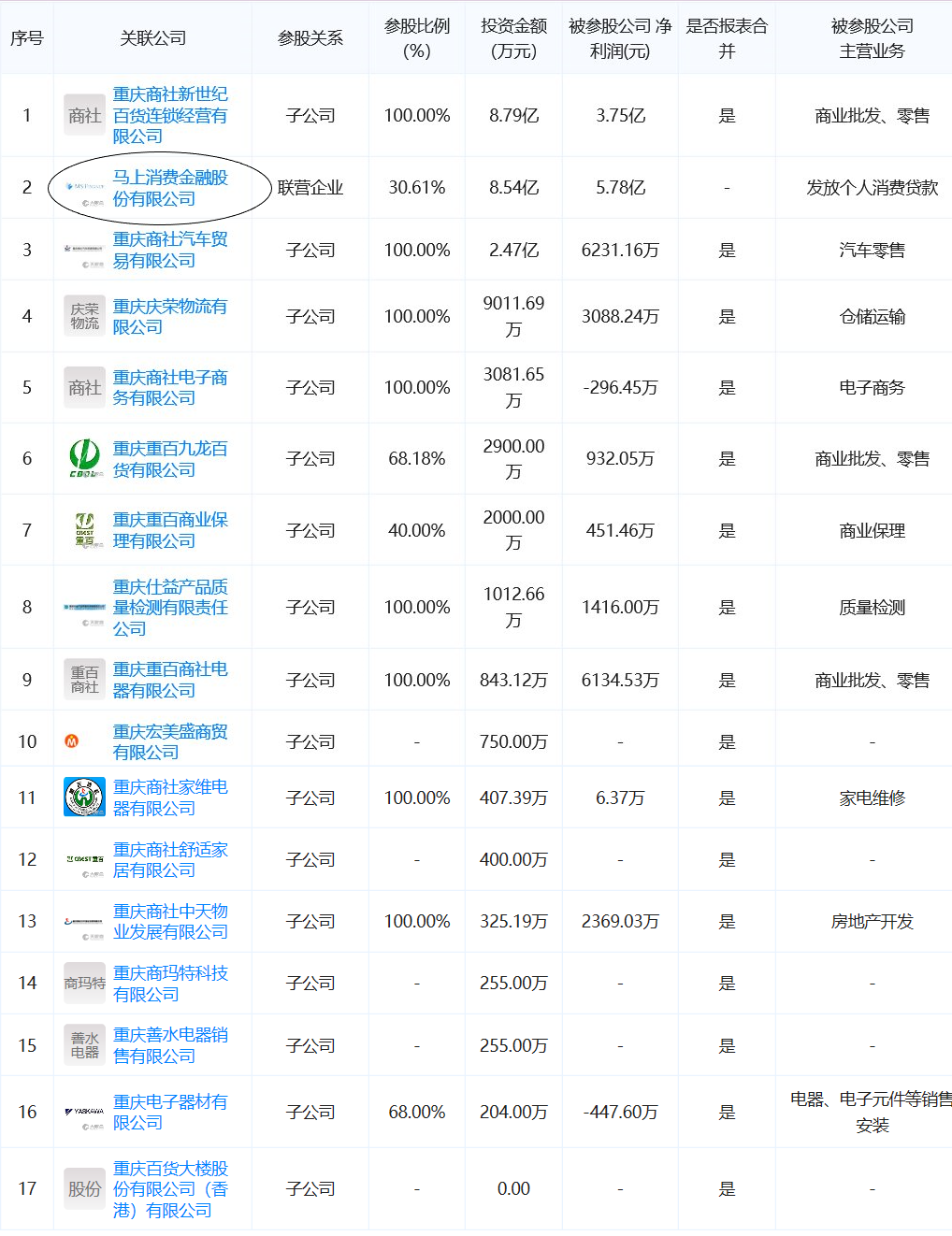Click the blue logo of 重庆商社家维电器
The image size is (952, 1236).
pos(84,798)
